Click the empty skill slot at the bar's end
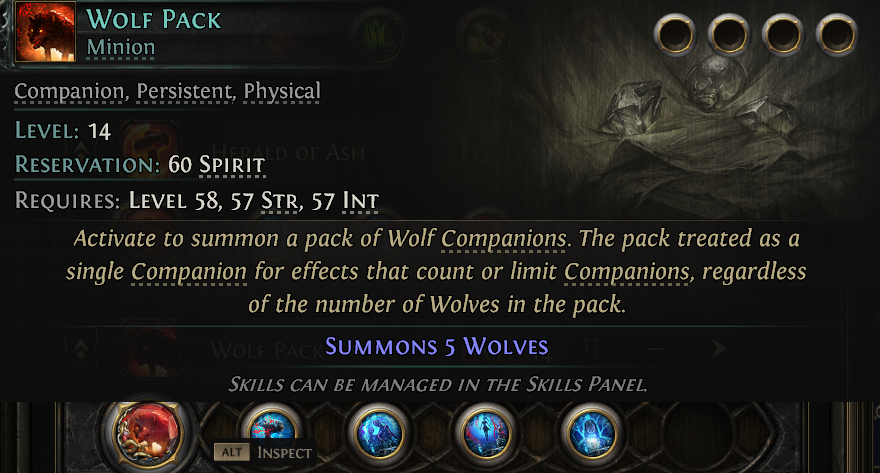Screen dimensions: 880x473 tap(698, 434)
